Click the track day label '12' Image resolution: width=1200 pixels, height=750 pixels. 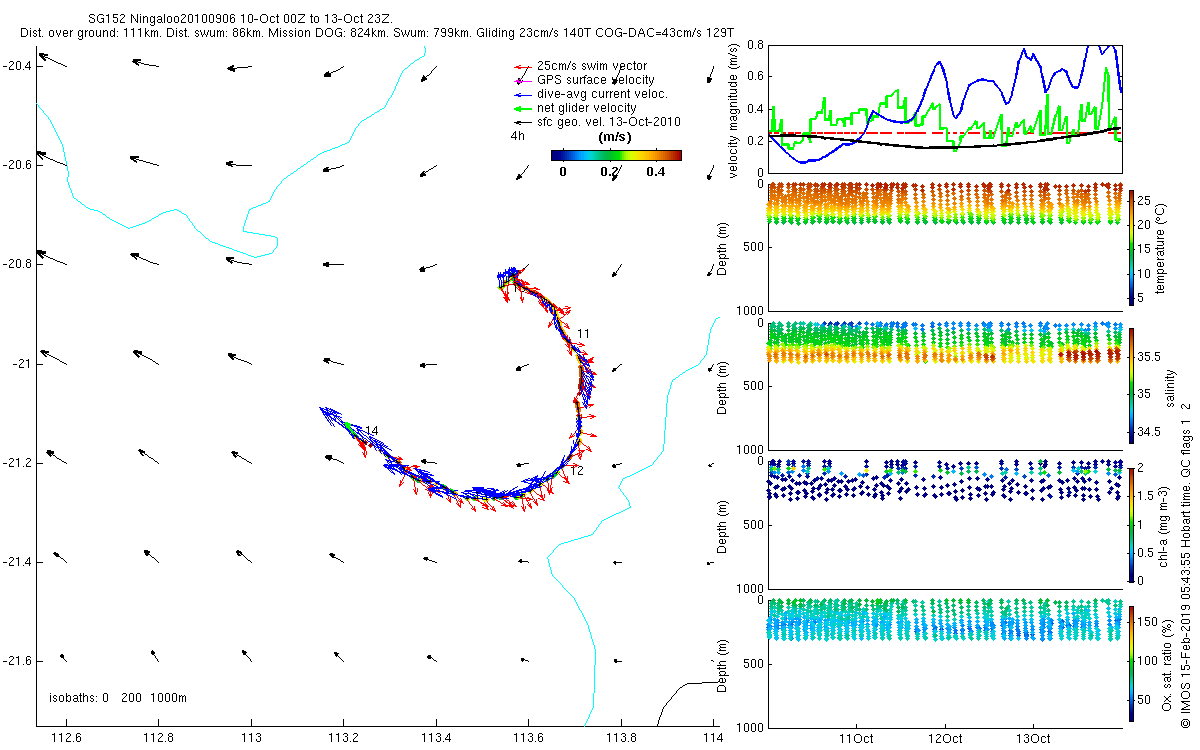[x=577, y=470]
